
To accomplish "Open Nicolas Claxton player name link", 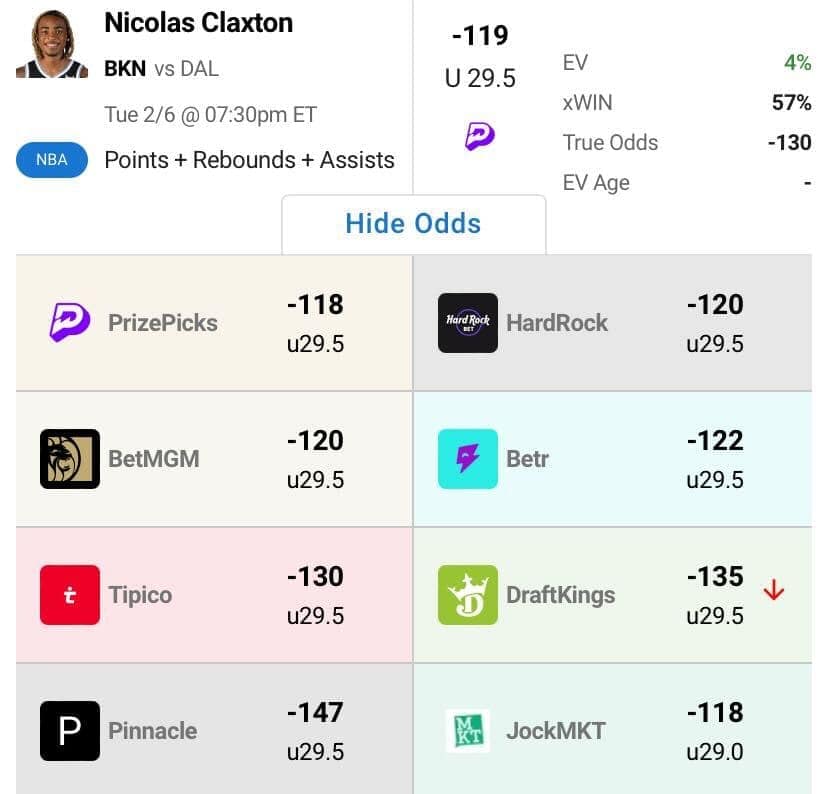I will 198,23.
